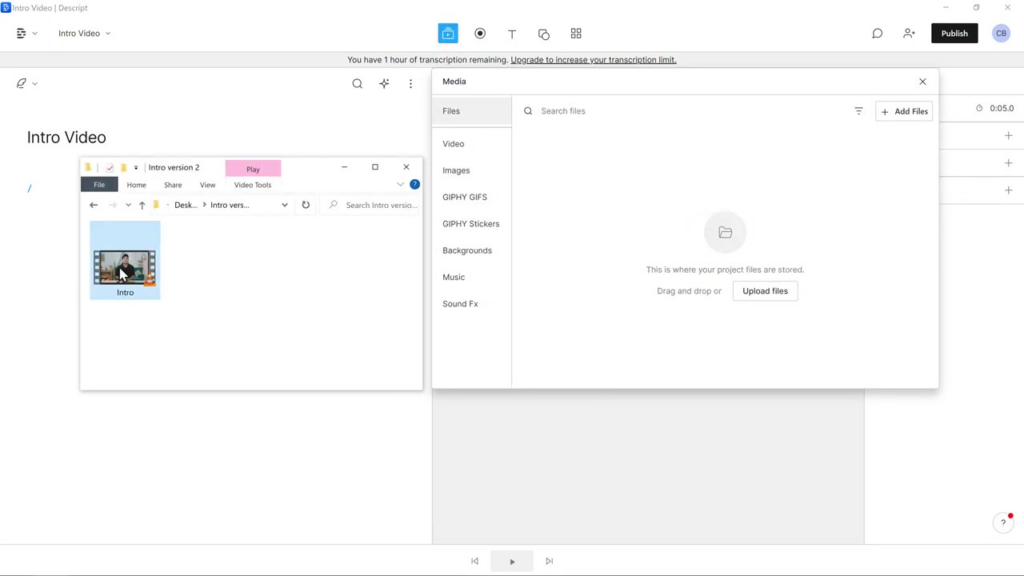
Task: Skip to next with playback control
Action: coord(549,561)
